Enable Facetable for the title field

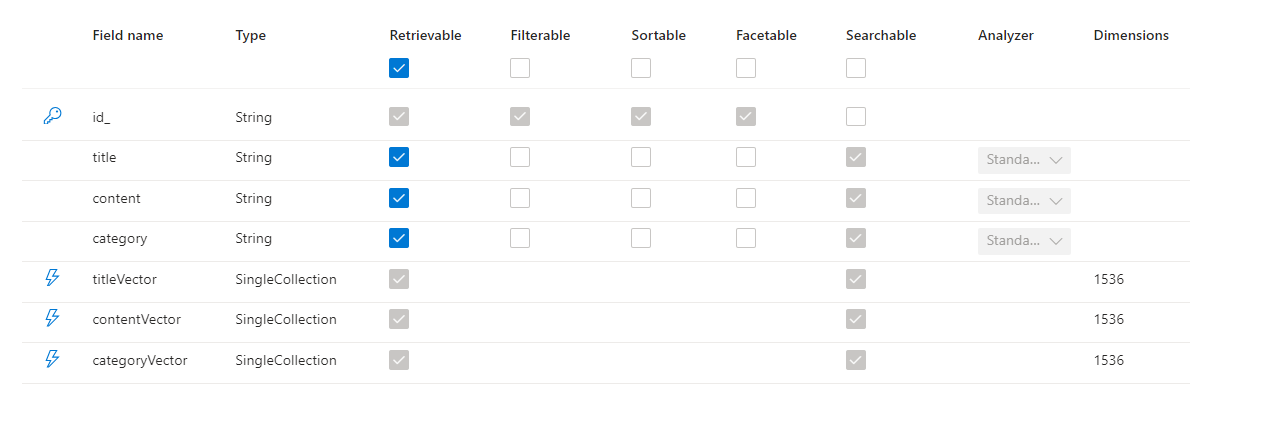746,157
